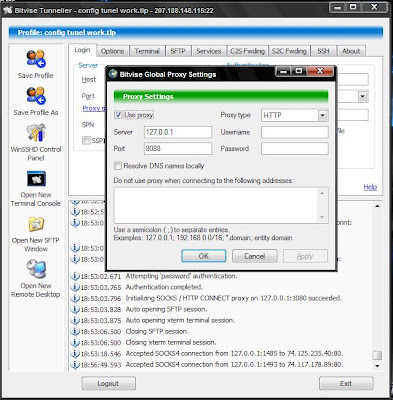Select 'Auto opening SFTP session.' log line
The width and height of the screenshot is (393, 400).
166,309
